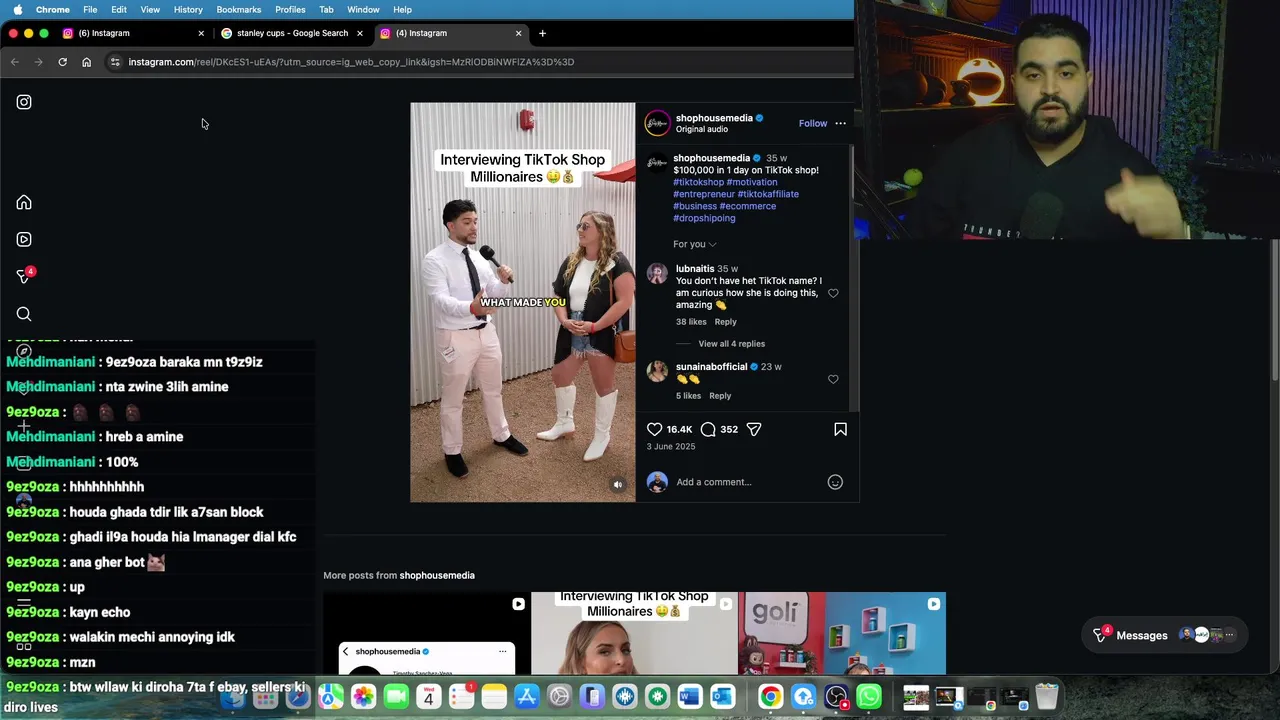
Task: Open shophousemedia's profile picture in header
Action: [x=657, y=123]
